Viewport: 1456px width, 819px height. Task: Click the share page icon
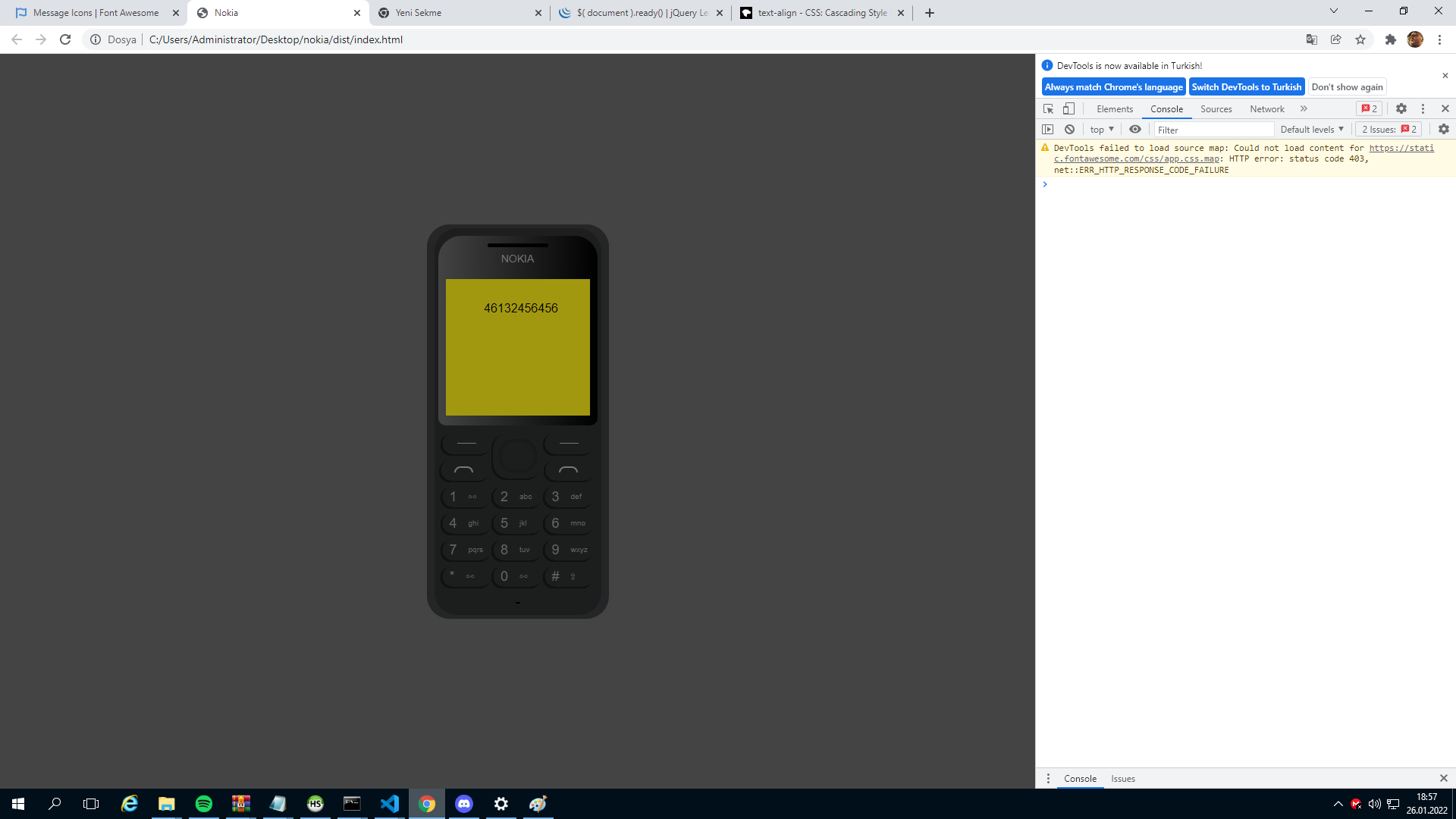(x=1336, y=39)
